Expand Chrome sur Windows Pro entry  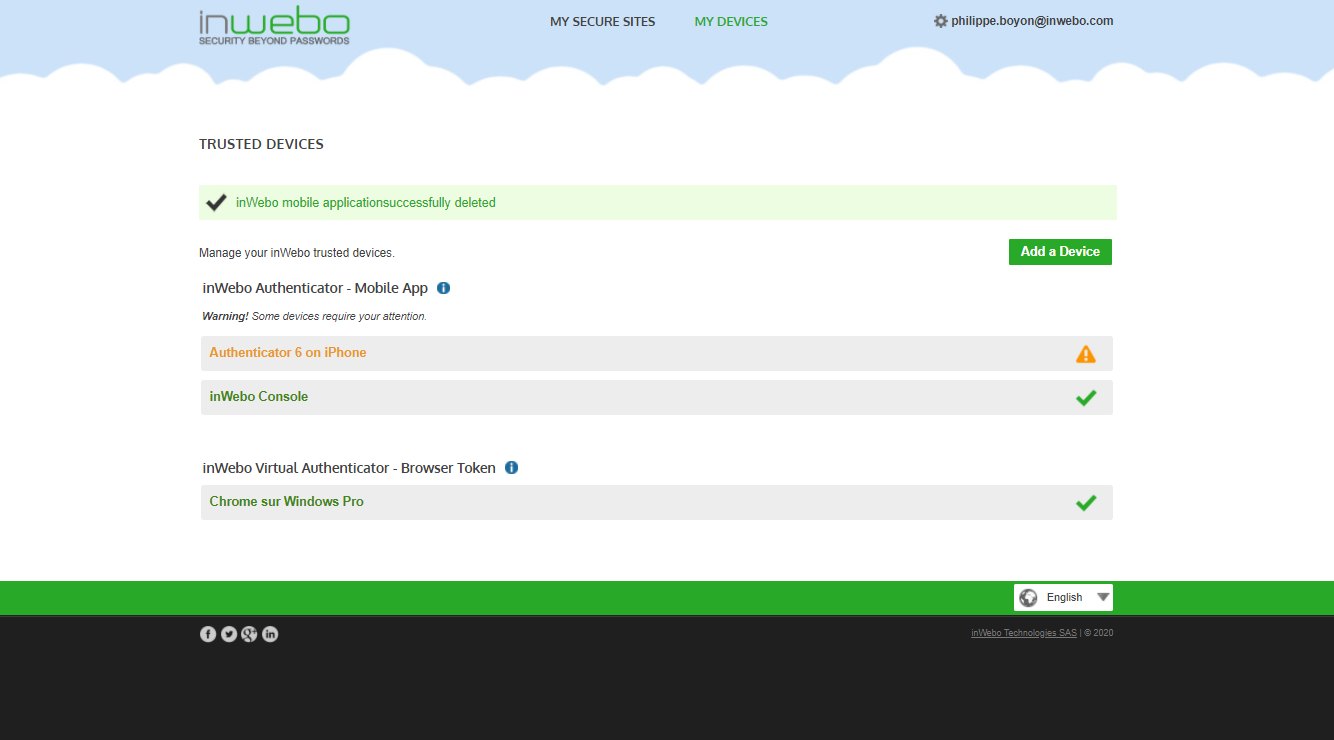pos(286,502)
